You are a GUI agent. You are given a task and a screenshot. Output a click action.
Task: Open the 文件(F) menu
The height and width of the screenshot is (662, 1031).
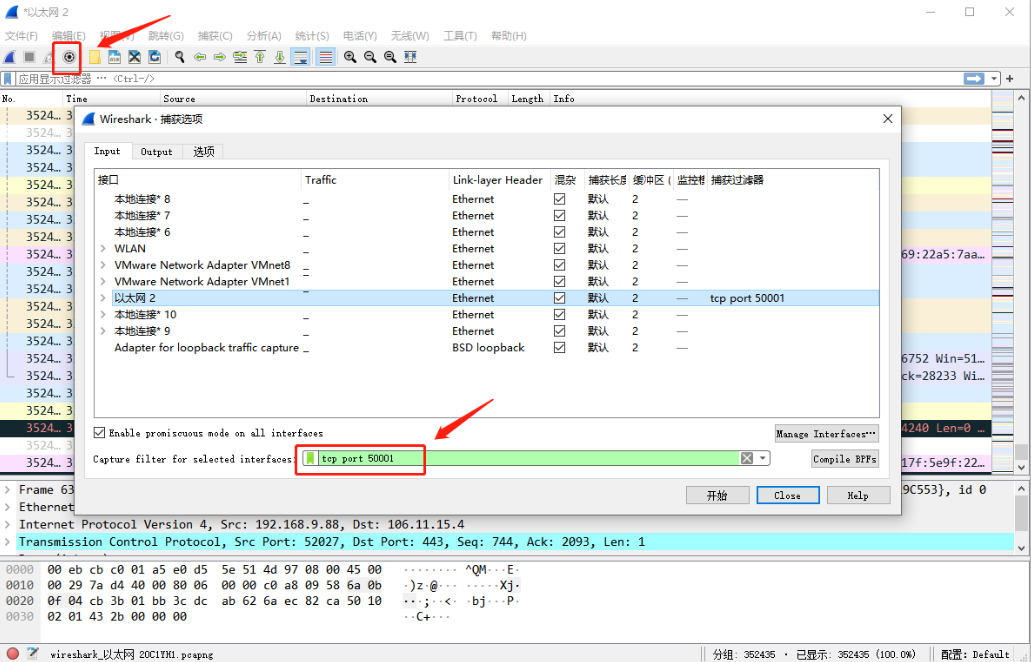pyautogui.click(x=21, y=35)
